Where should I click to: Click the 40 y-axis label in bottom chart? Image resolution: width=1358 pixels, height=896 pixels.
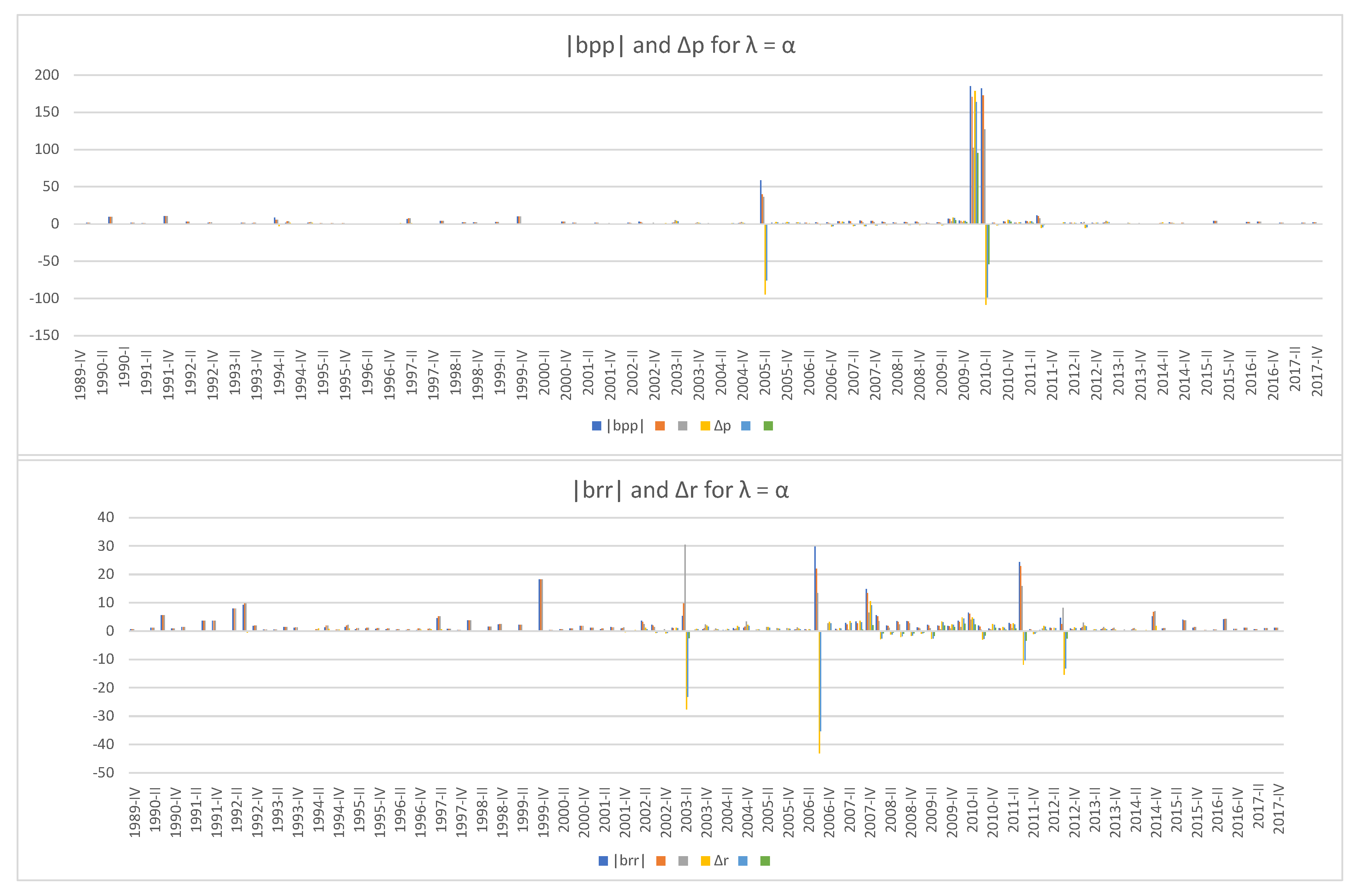point(106,517)
